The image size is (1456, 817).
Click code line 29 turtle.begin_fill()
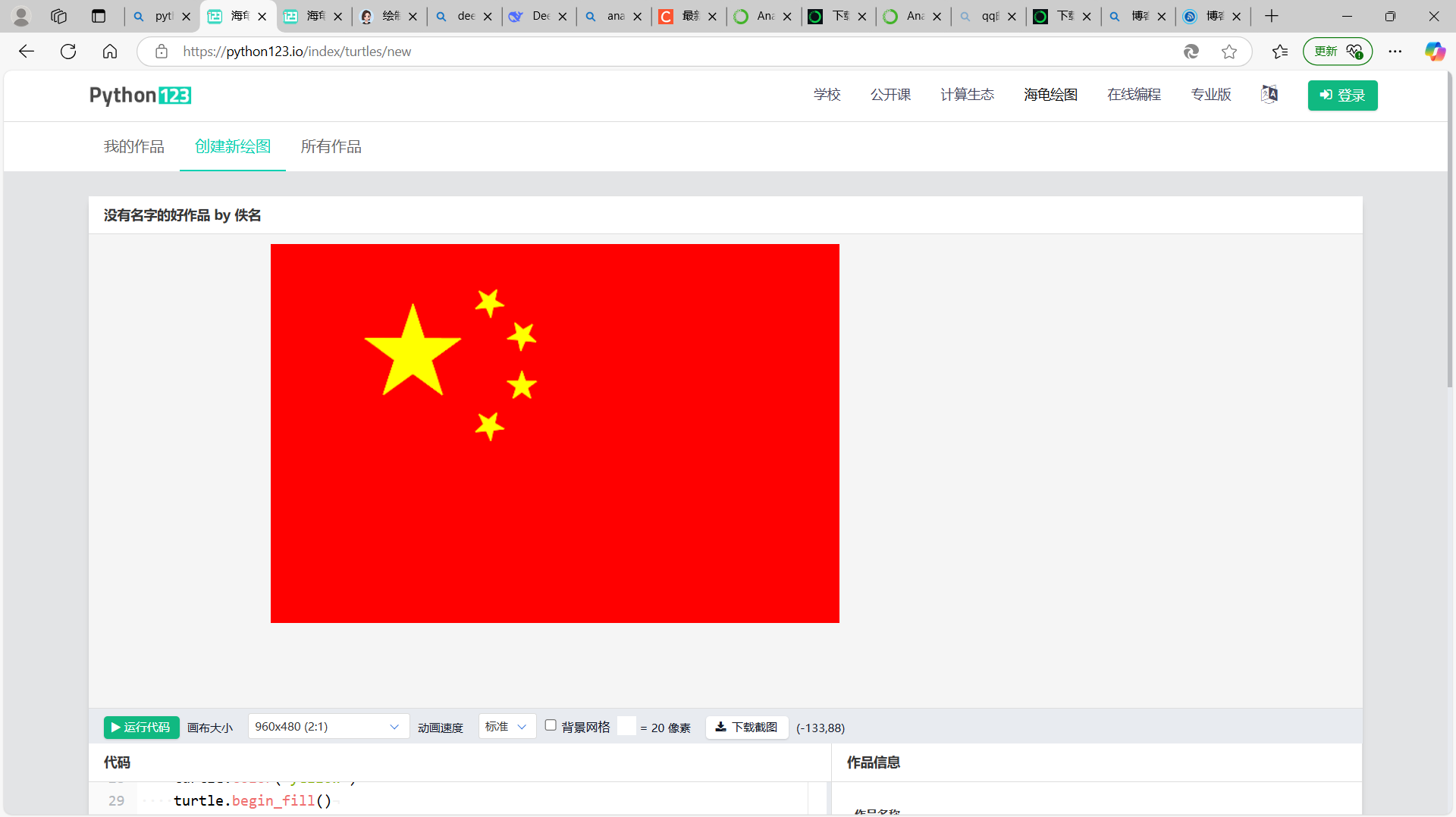(253, 801)
